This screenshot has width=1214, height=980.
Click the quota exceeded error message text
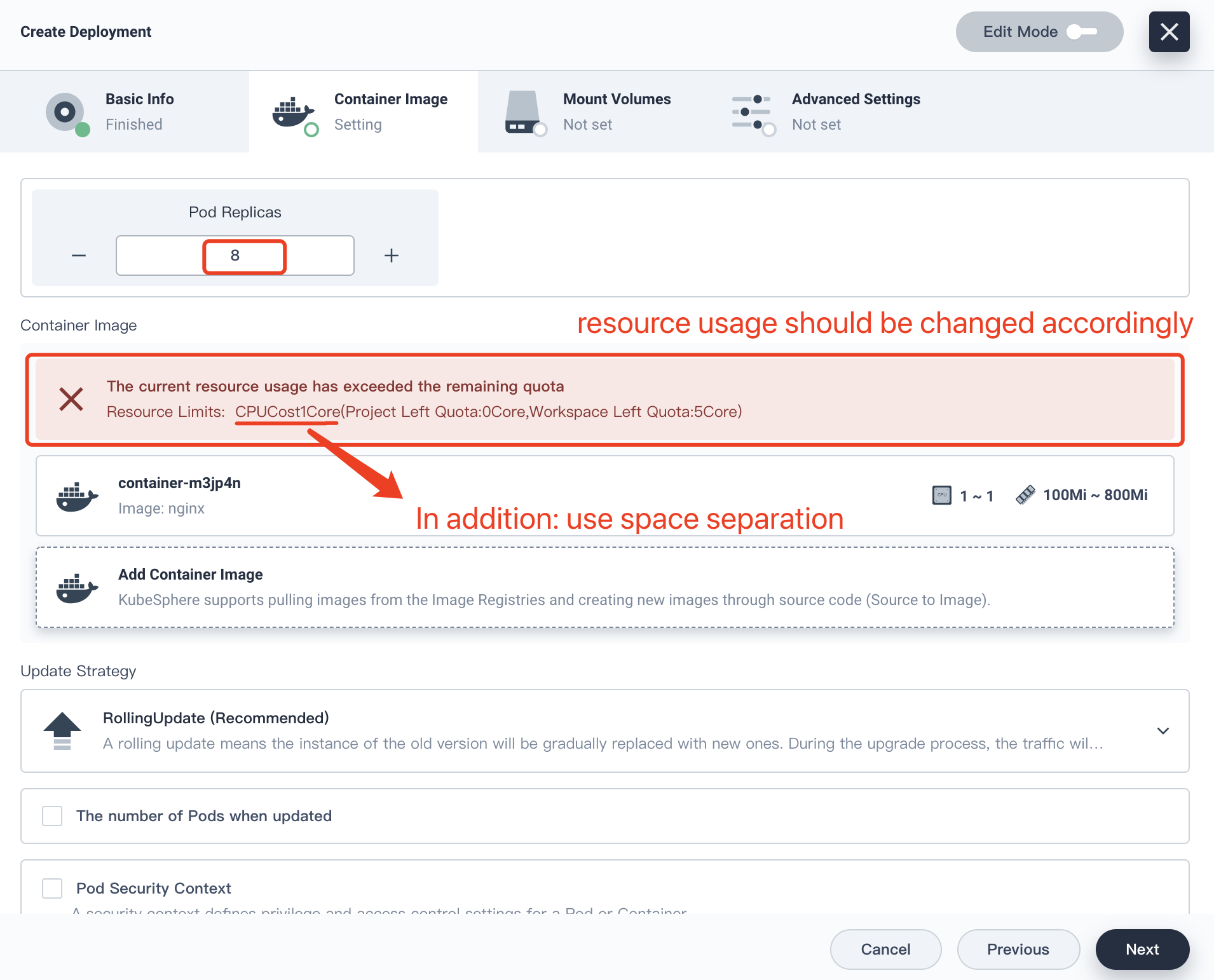click(336, 386)
